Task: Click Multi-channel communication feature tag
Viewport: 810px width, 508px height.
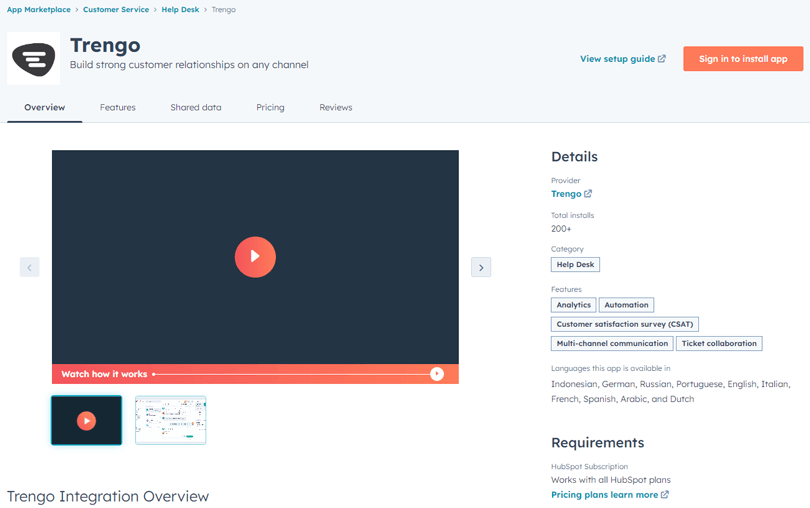Action: click(x=612, y=343)
